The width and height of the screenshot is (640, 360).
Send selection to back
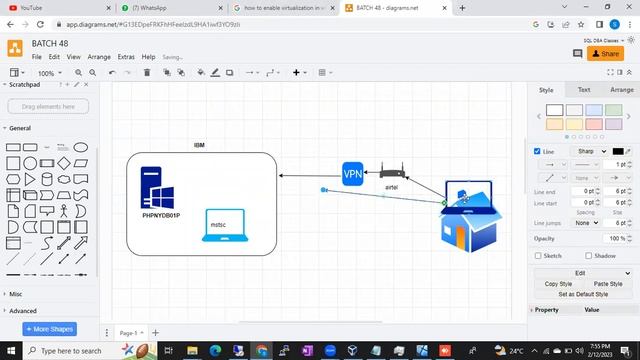coord(181,73)
